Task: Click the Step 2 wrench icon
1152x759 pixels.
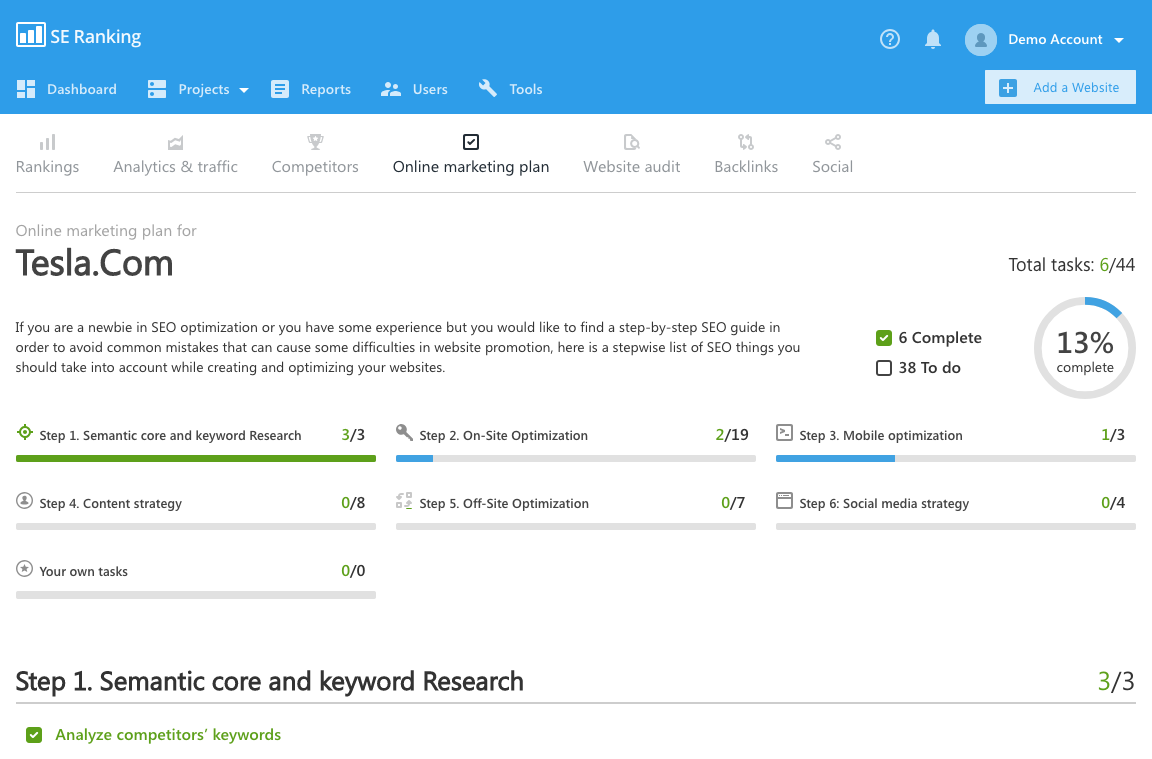Action: click(x=404, y=432)
